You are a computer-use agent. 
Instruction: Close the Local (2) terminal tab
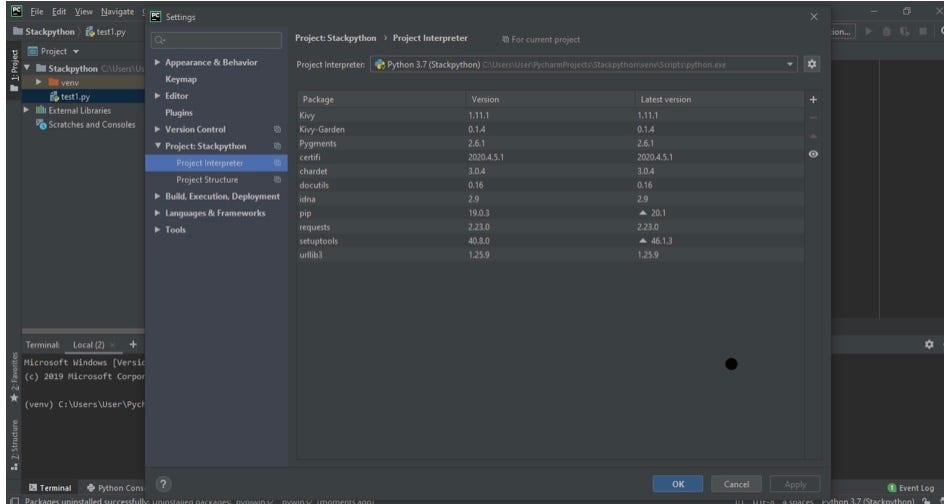pyautogui.click(x=113, y=345)
